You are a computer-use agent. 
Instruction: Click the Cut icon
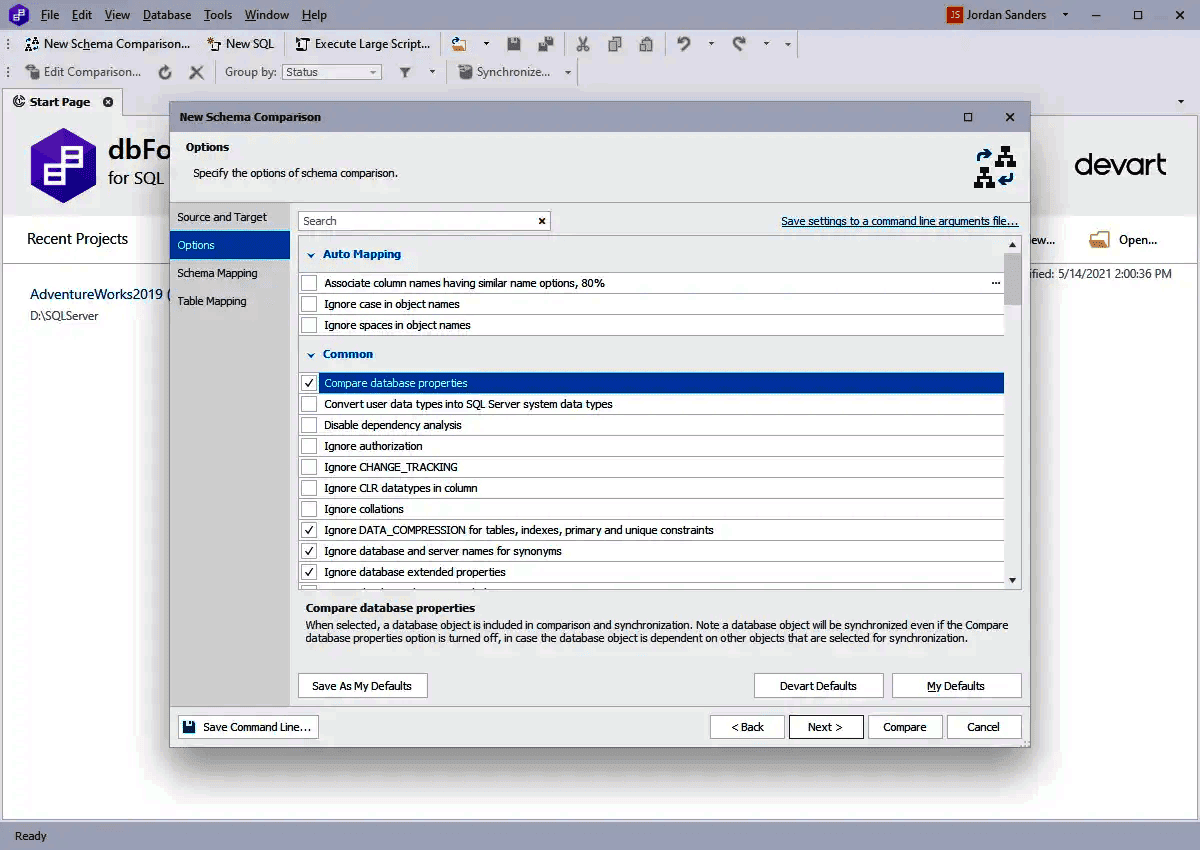click(x=583, y=44)
